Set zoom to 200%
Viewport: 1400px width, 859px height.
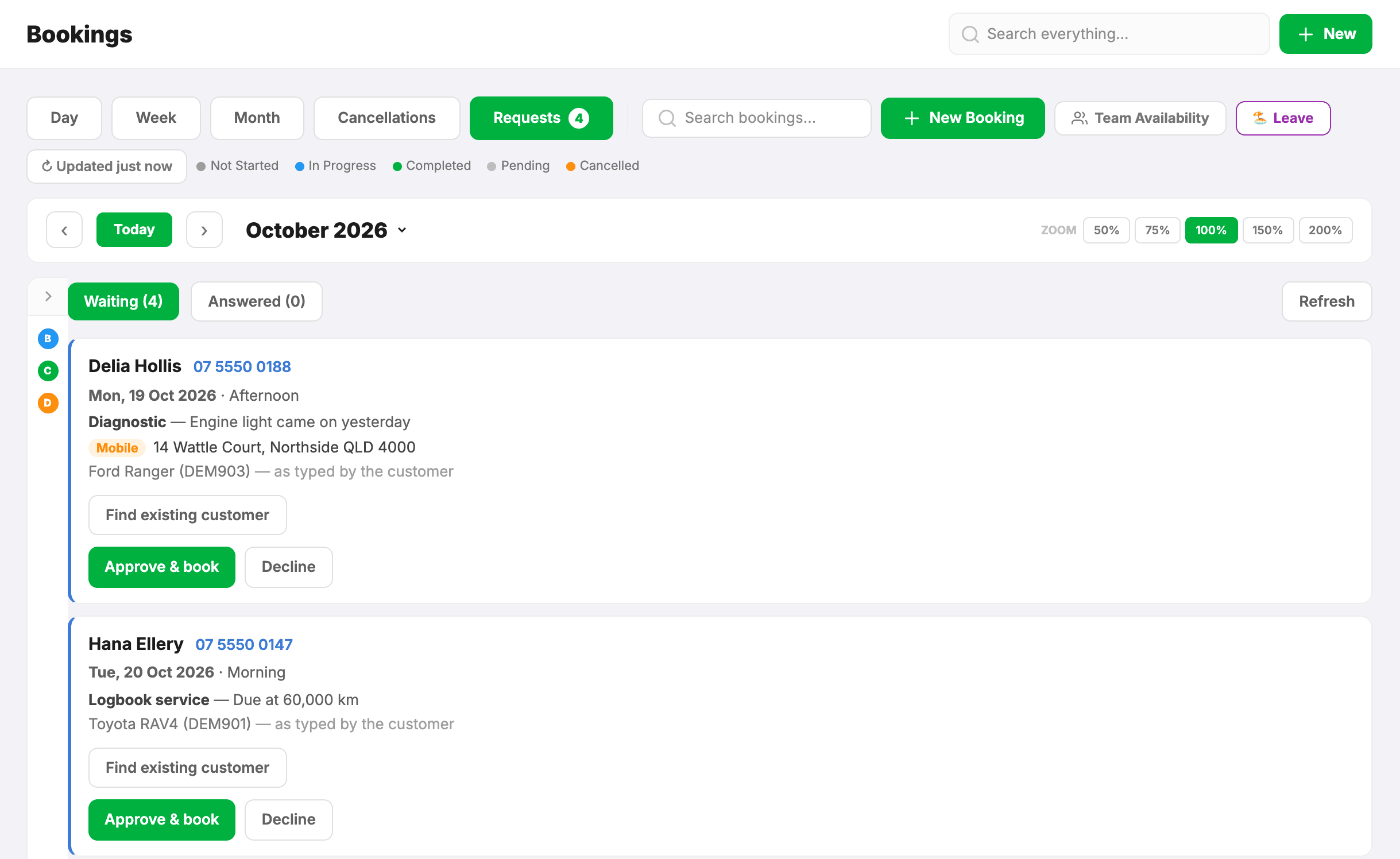click(1325, 230)
